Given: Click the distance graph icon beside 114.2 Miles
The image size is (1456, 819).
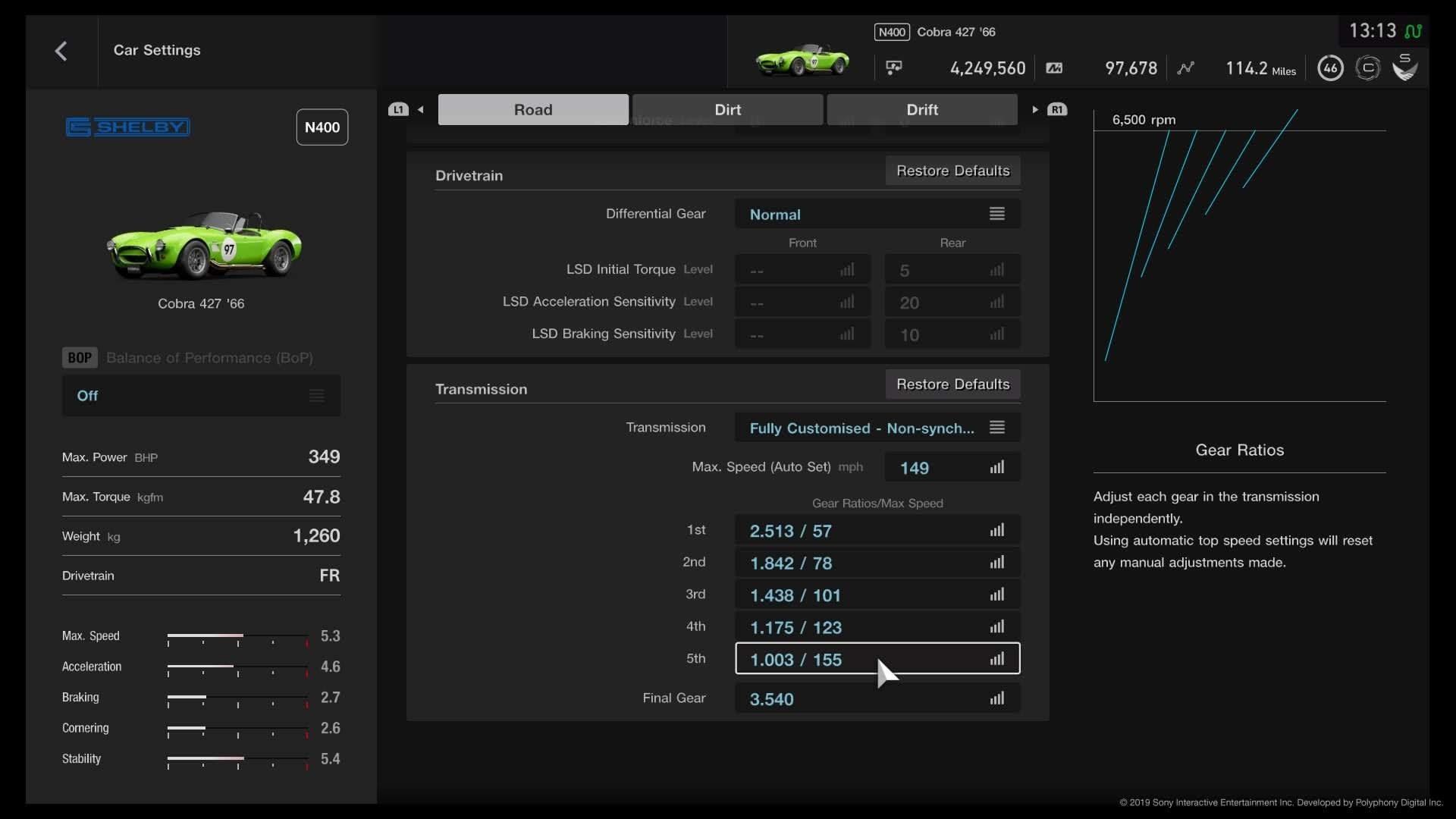Looking at the screenshot, I should pos(1185,68).
